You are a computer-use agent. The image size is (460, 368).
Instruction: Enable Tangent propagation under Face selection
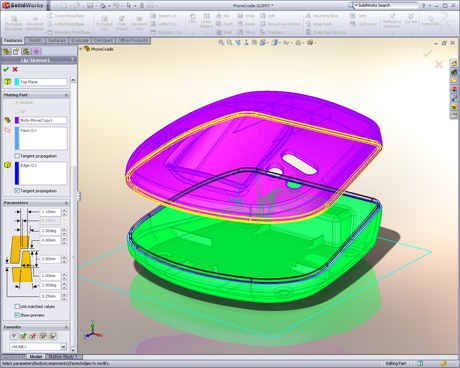point(17,156)
